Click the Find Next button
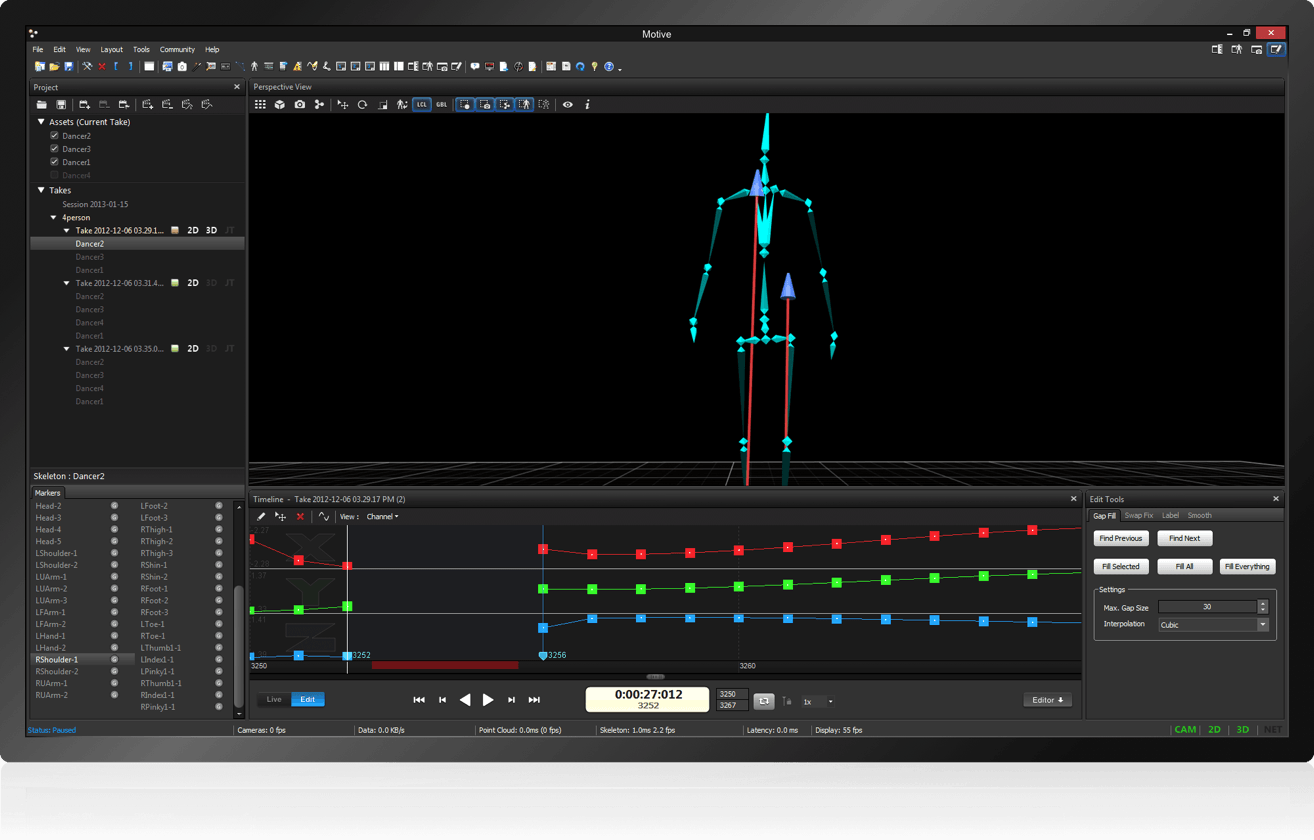Viewport: 1314px width, 840px height. (x=1184, y=539)
